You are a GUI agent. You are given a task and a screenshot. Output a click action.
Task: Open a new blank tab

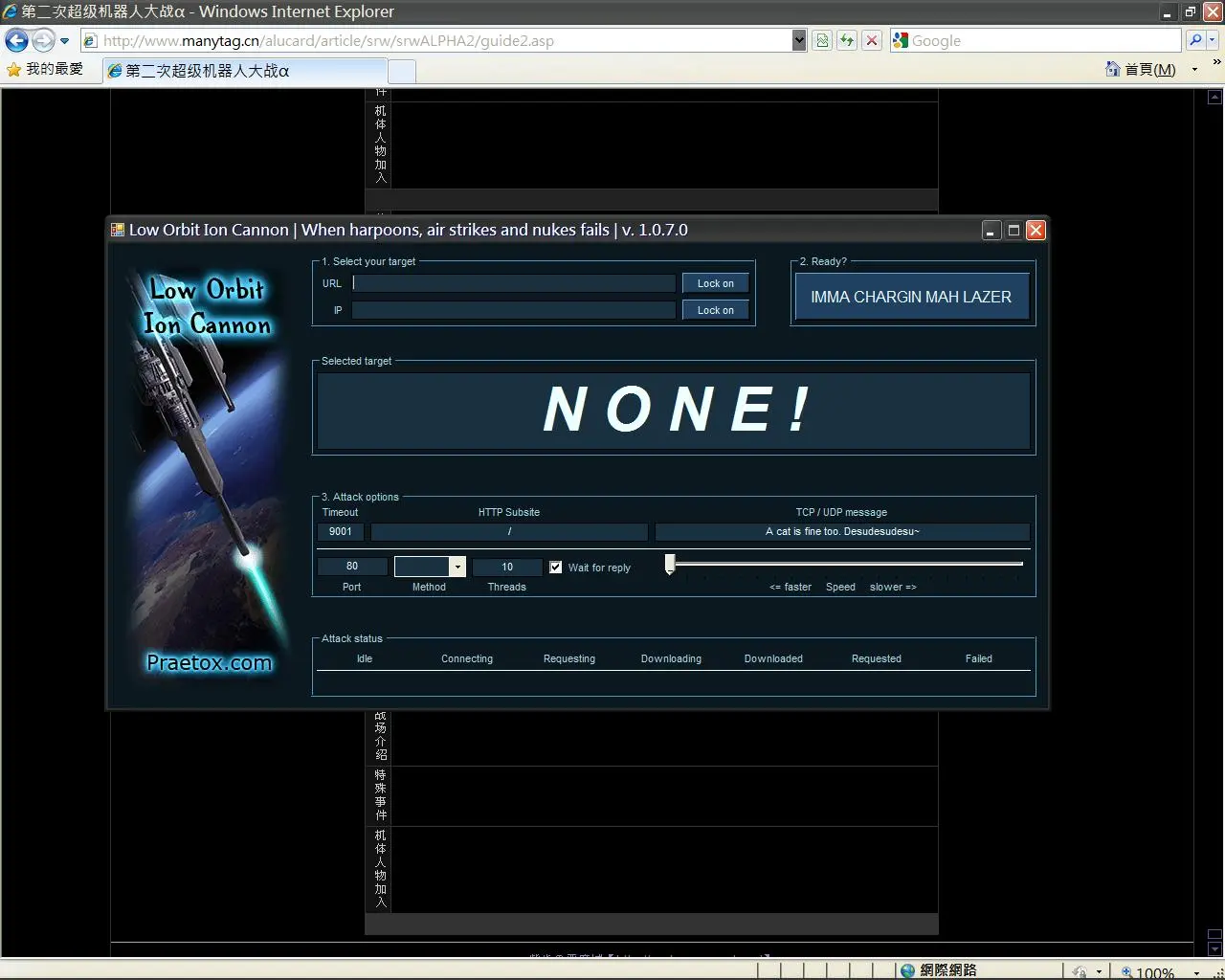[x=402, y=72]
